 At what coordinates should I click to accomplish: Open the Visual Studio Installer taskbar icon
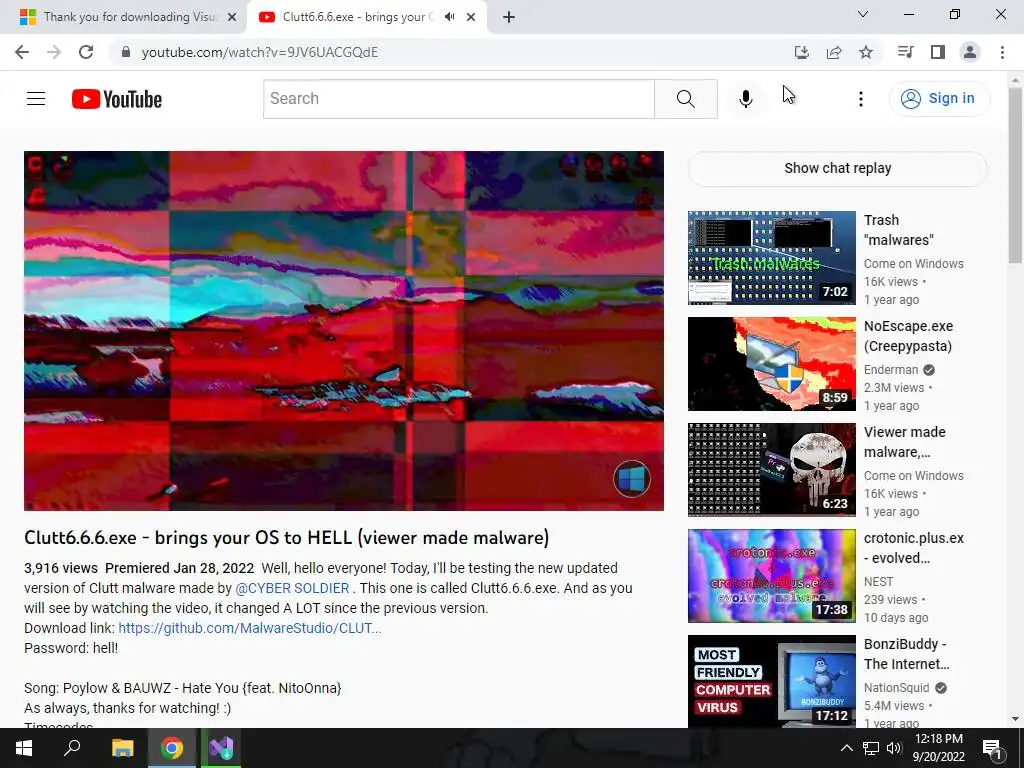tap(221, 748)
